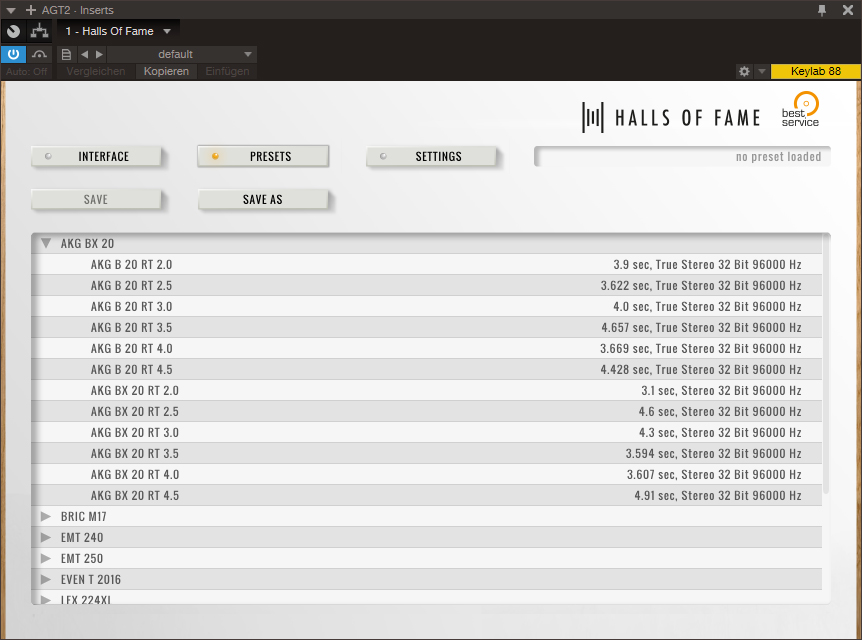Viewport: 862px width, 640px height.
Task: Select preset AKG BX 20 RT 4.5
Action: 427,495
